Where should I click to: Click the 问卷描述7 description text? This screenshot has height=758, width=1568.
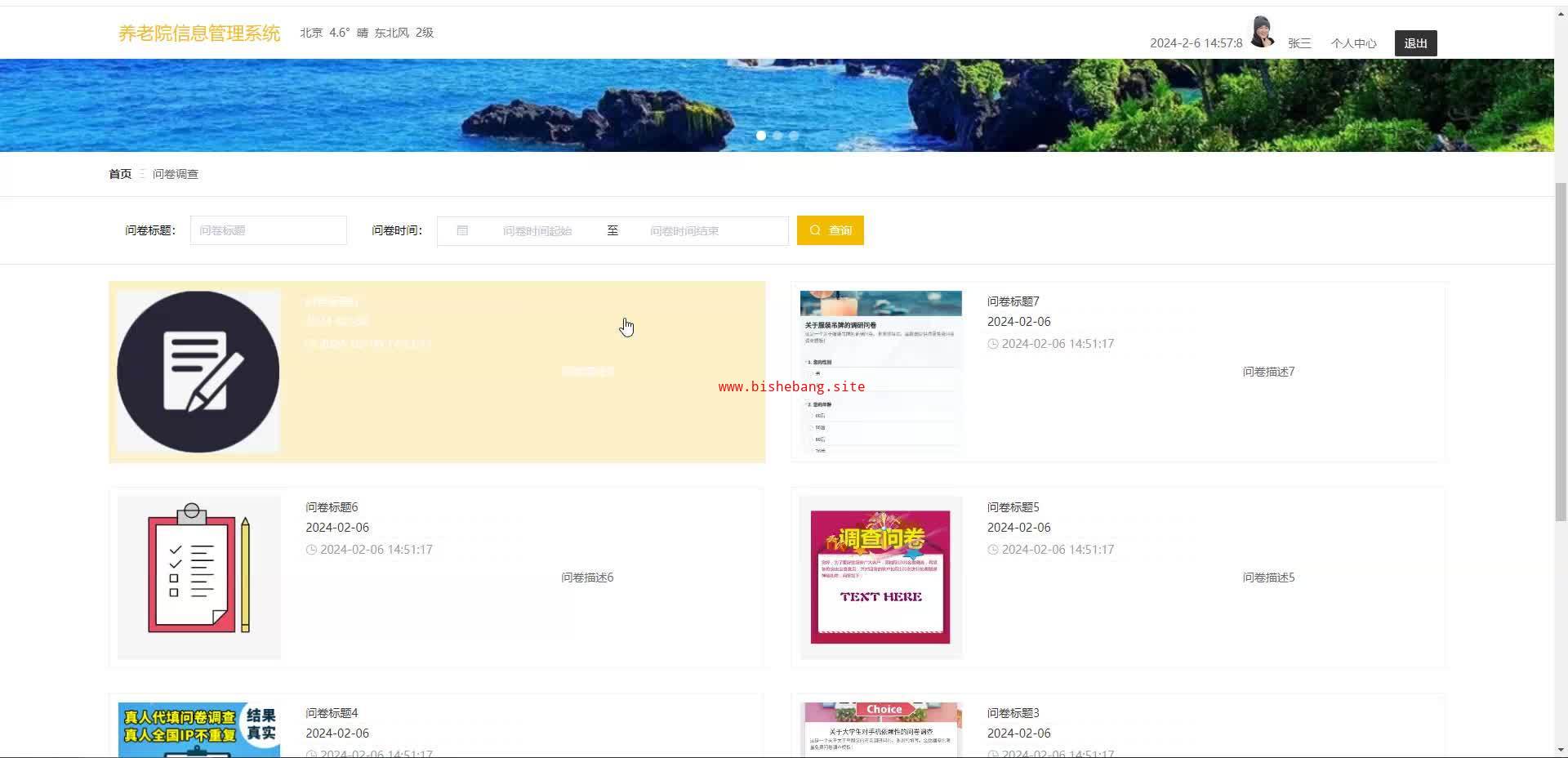(x=1269, y=372)
